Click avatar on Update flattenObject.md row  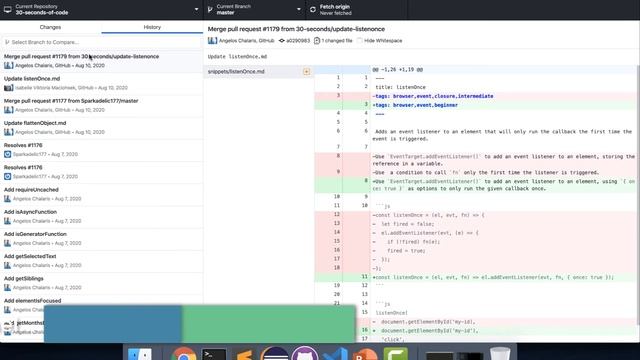pos(9,132)
